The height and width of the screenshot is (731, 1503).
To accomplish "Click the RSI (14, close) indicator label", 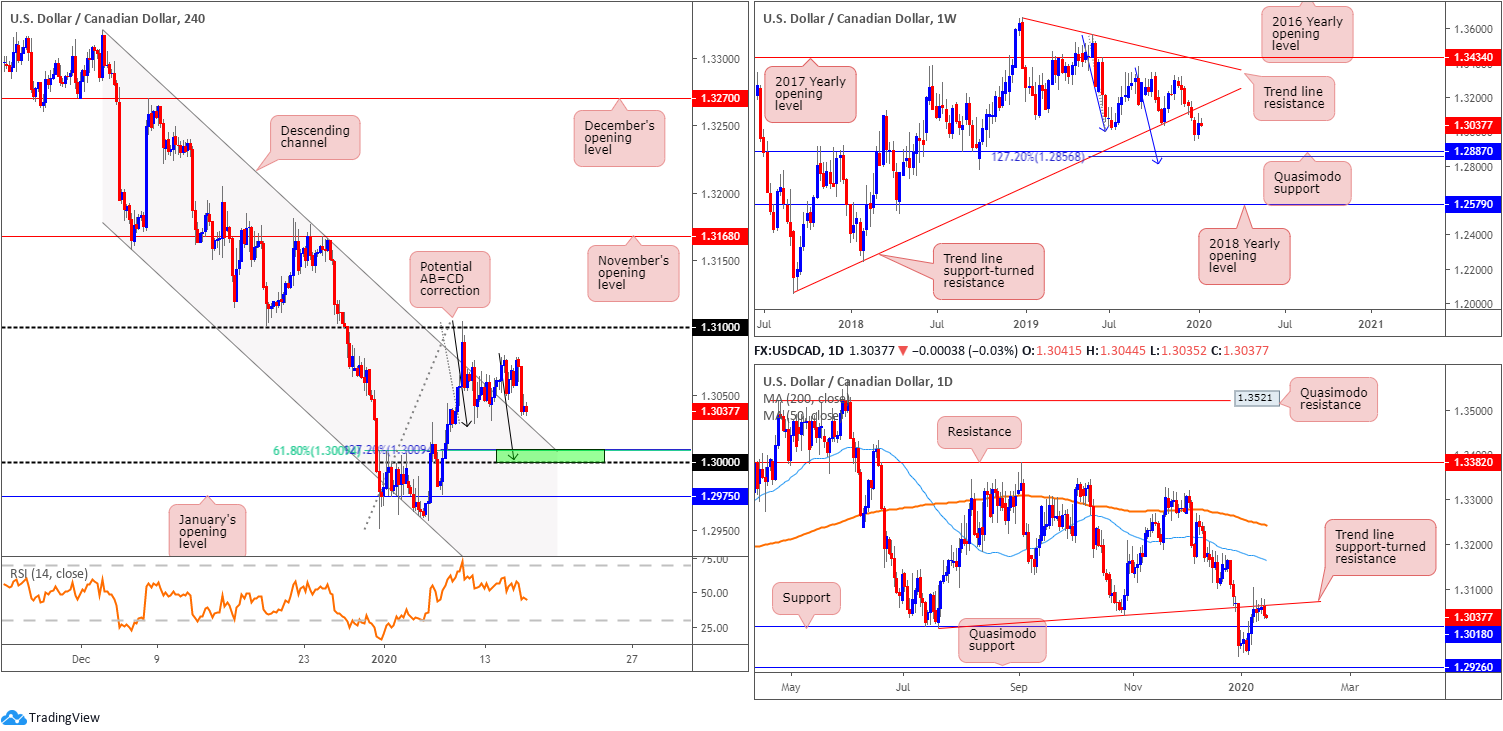I will click(49, 574).
